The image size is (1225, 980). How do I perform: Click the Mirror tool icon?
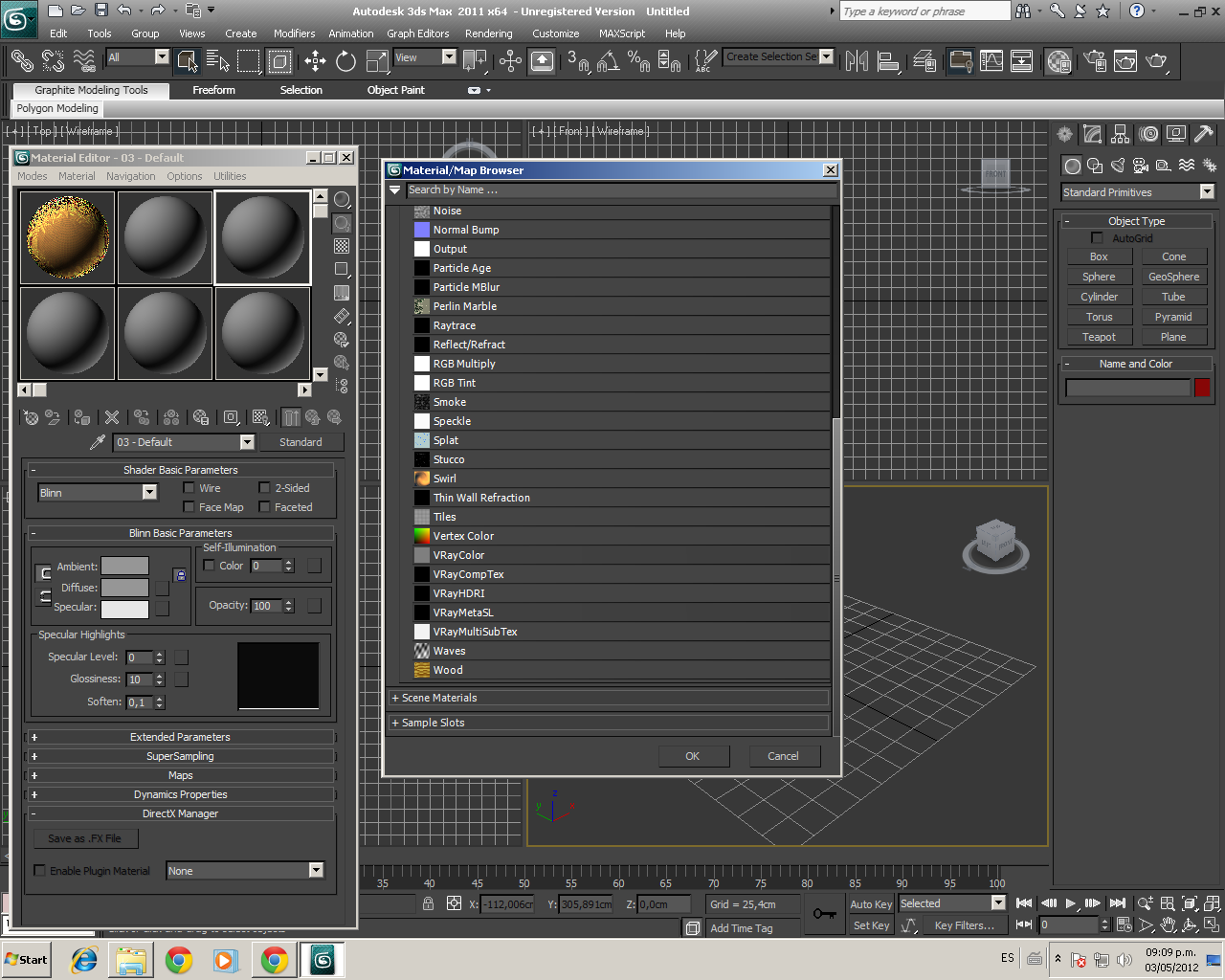click(x=857, y=61)
